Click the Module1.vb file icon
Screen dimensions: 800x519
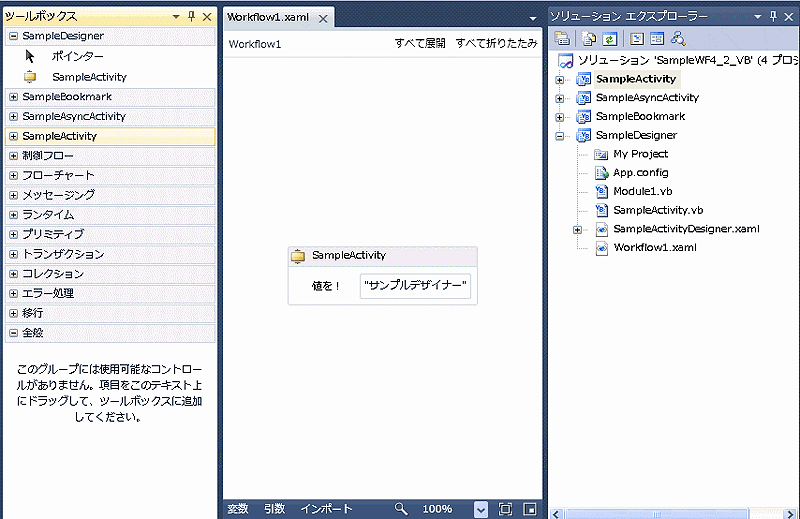602,191
